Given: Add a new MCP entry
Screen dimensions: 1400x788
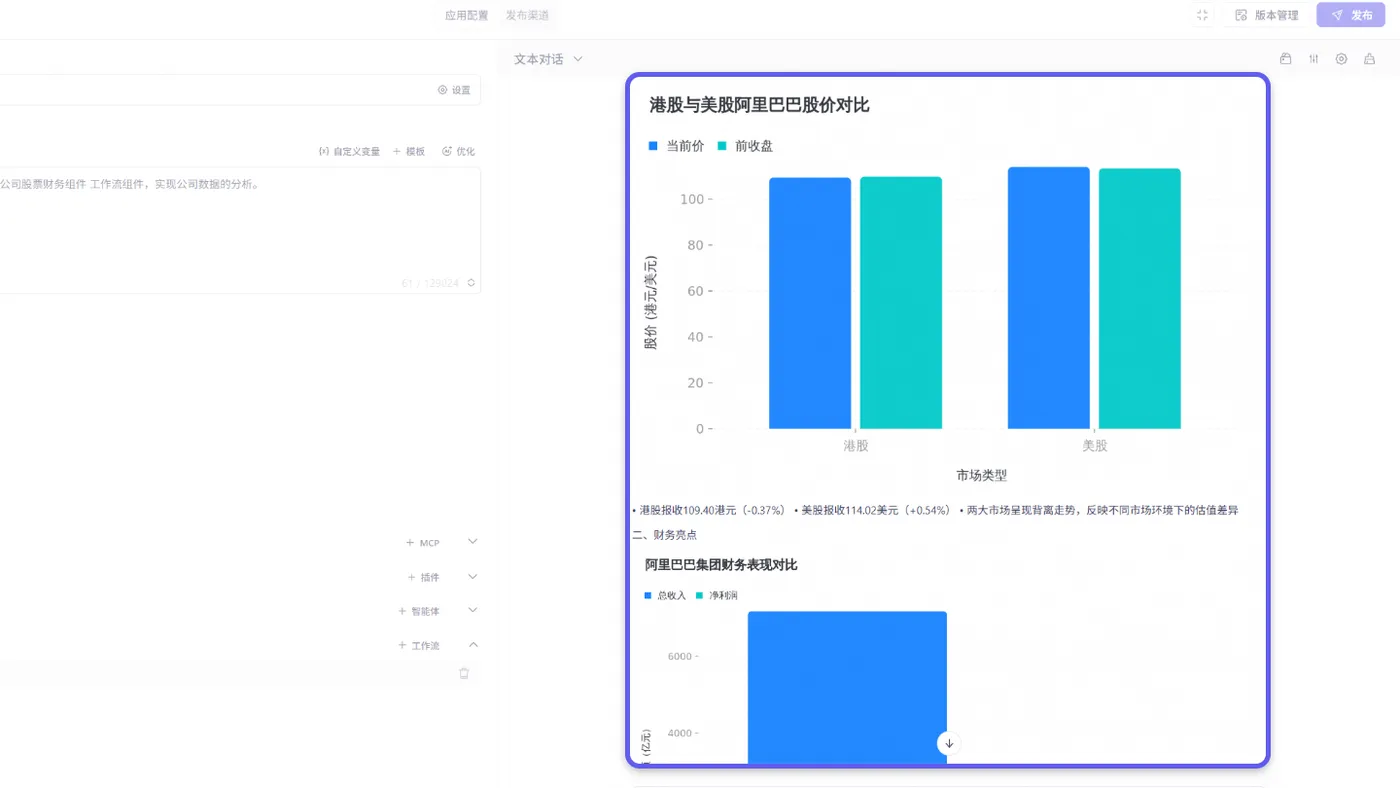Looking at the screenshot, I should pos(422,543).
